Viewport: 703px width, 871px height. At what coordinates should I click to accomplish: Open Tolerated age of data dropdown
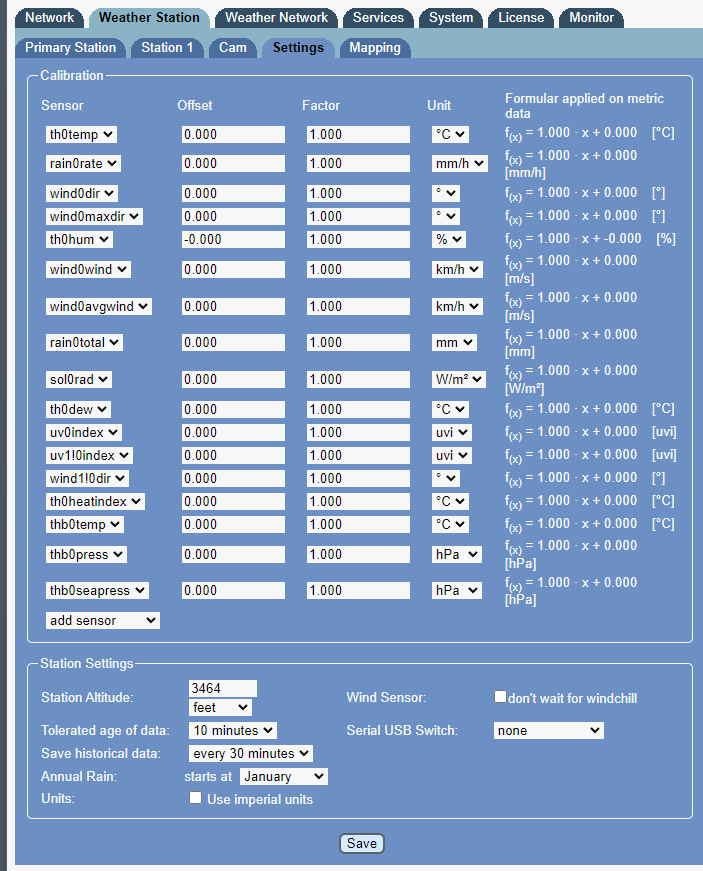[233, 731]
